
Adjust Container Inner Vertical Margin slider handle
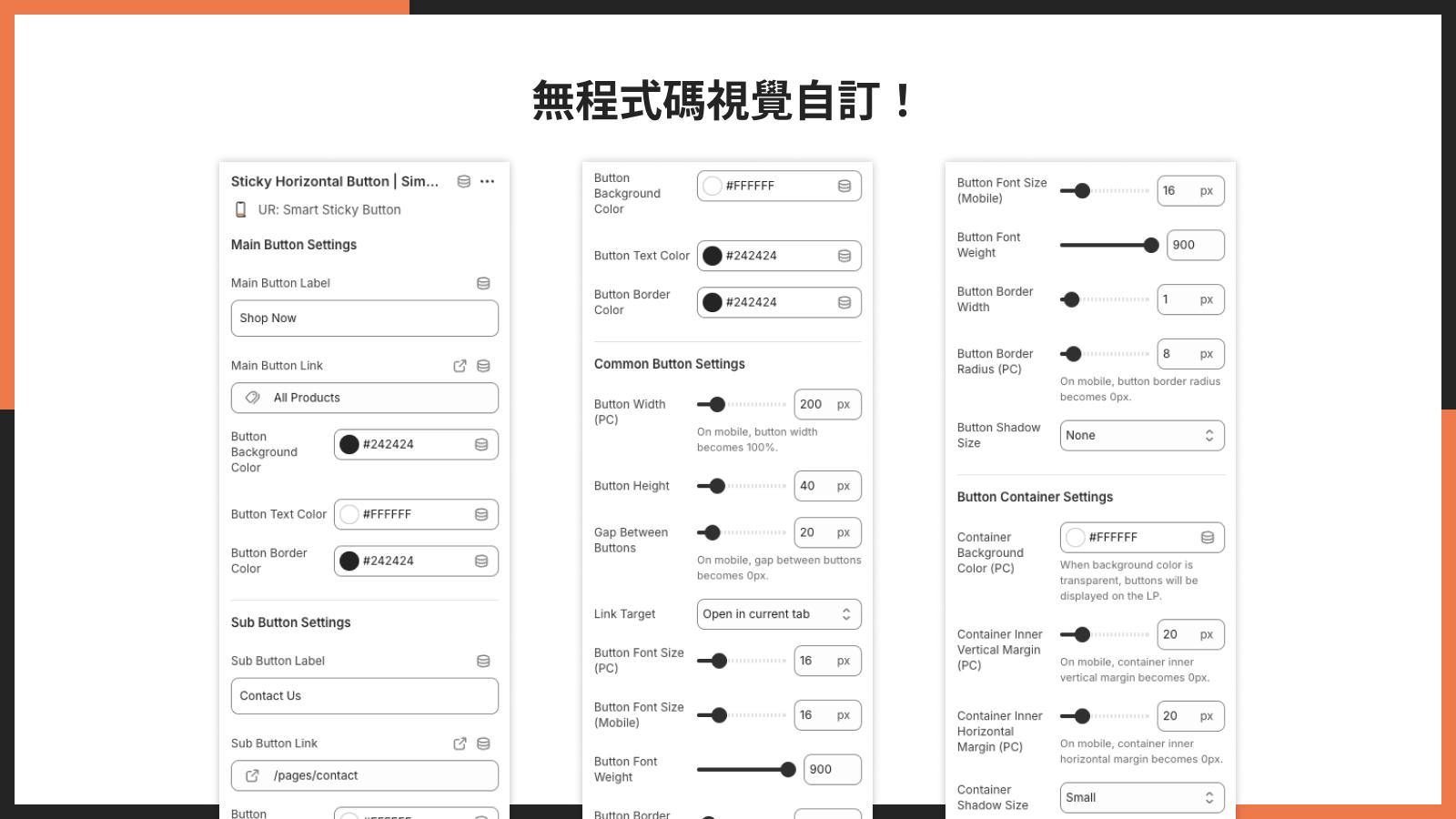point(1082,634)
